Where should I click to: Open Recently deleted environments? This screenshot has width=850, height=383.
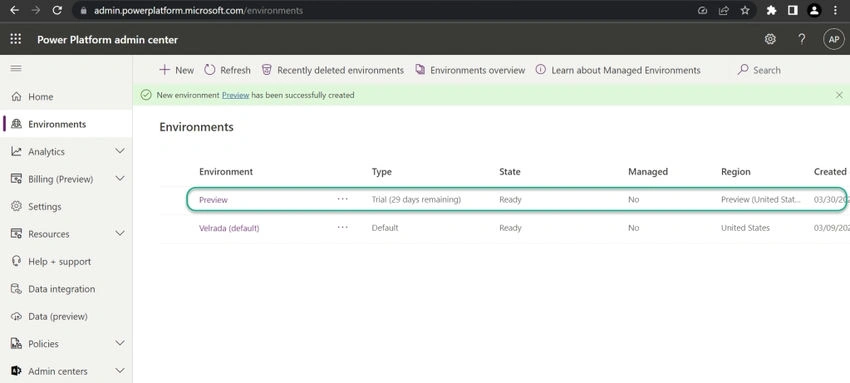click(x=332, y=70)
